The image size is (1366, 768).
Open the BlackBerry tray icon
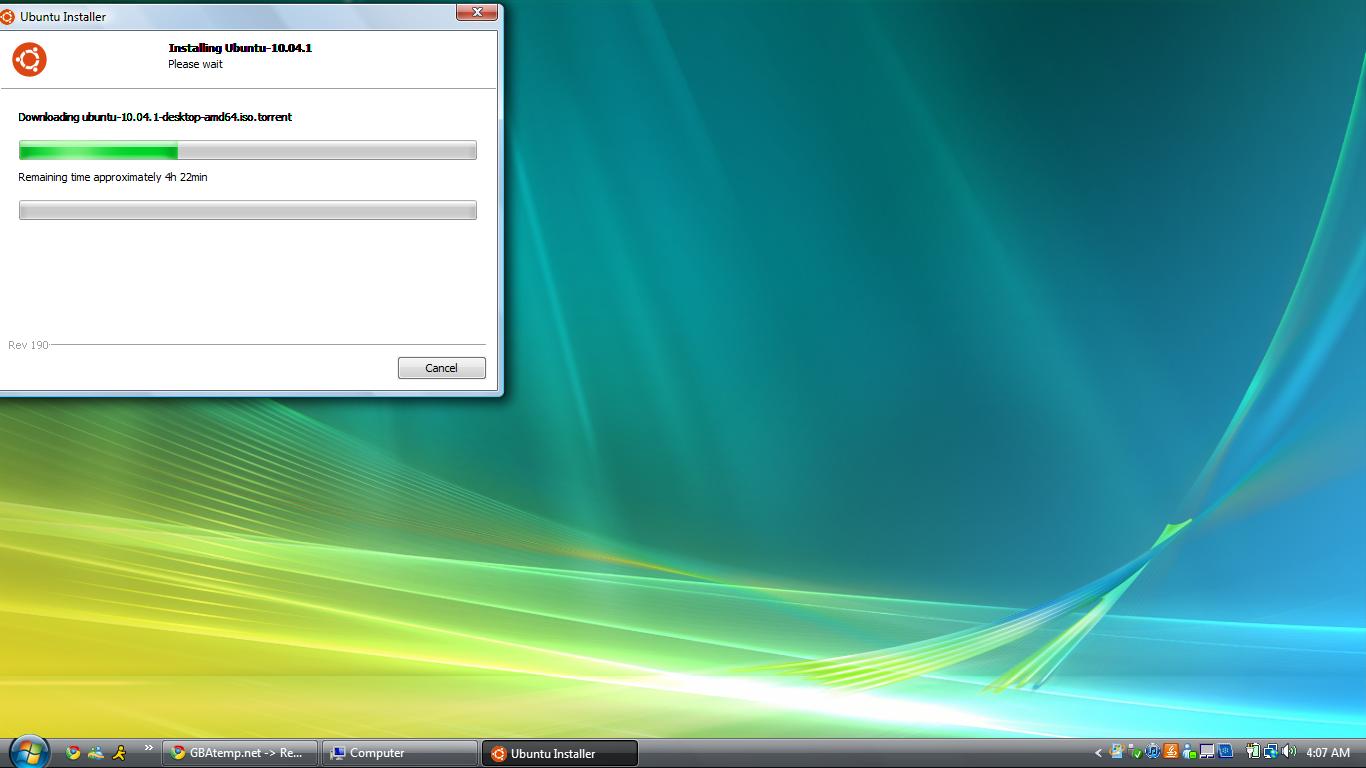pos(1225,752)
